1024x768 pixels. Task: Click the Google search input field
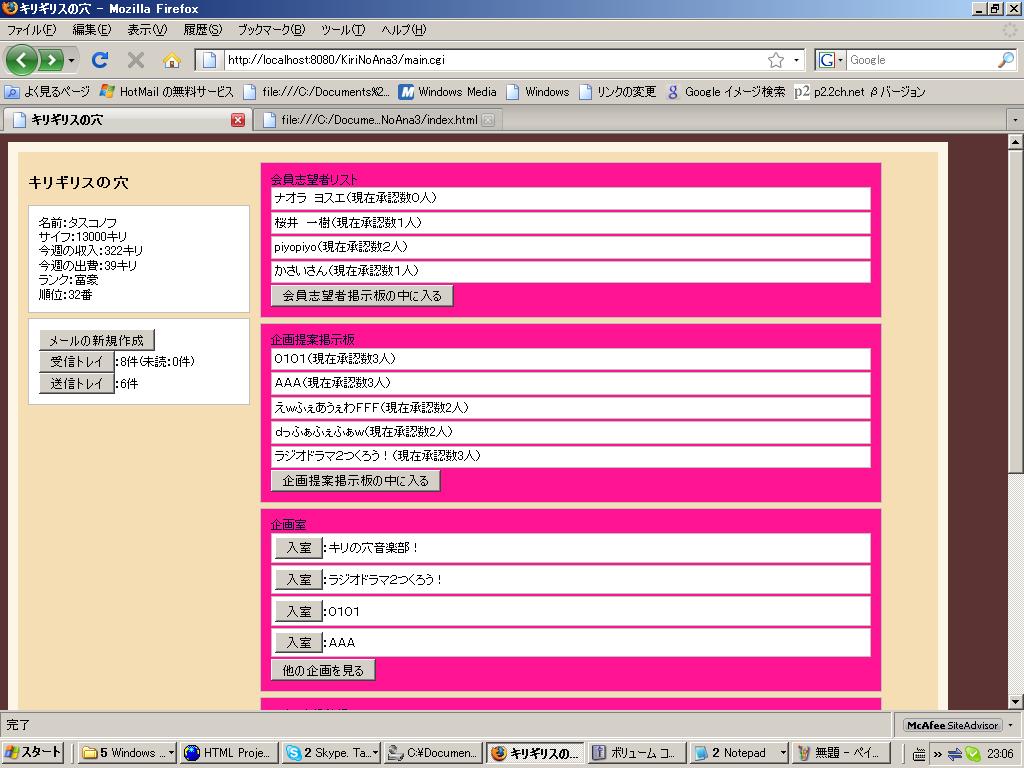pyautogui.click(x=921, y=60)
